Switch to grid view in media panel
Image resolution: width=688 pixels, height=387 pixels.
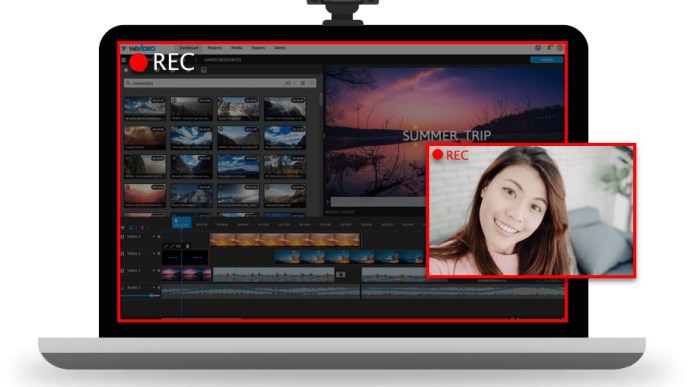(x=303, y=83)
